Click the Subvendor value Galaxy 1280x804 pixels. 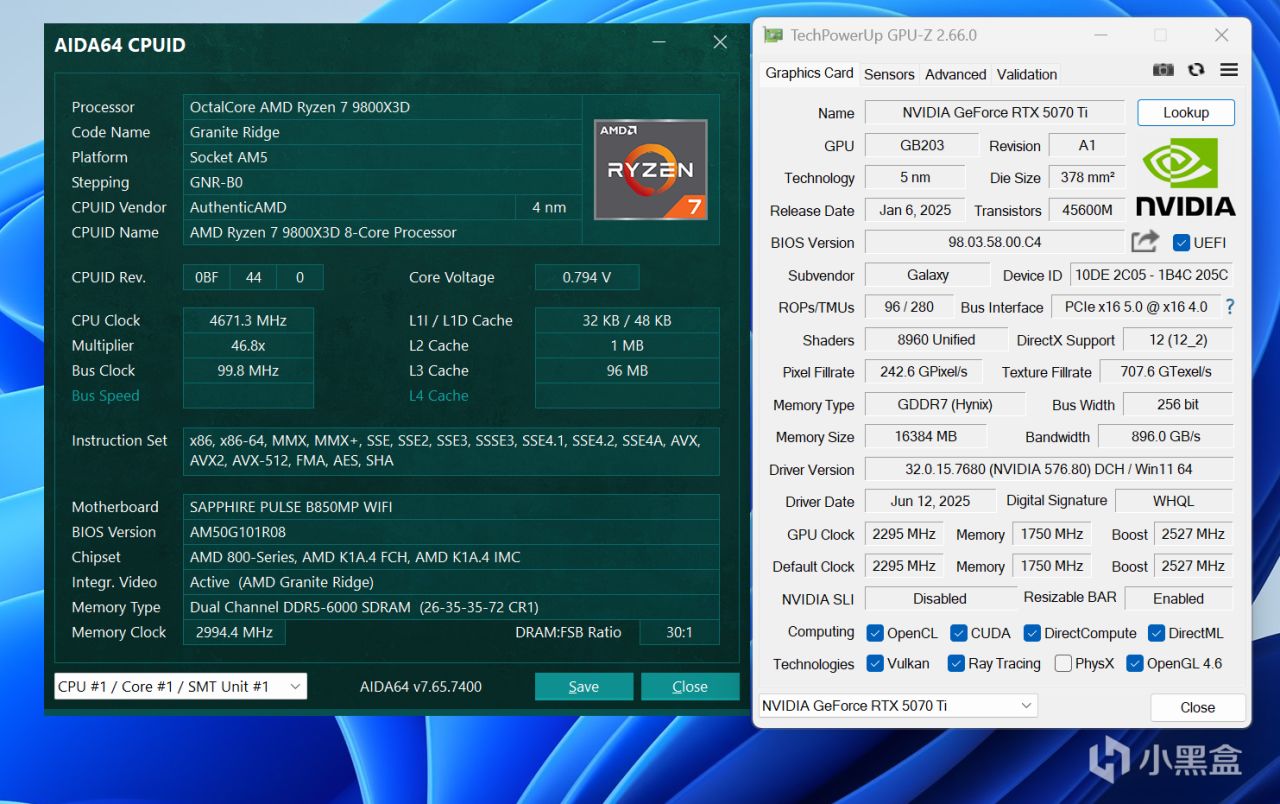pyautogui.click(x=928, y=275)
